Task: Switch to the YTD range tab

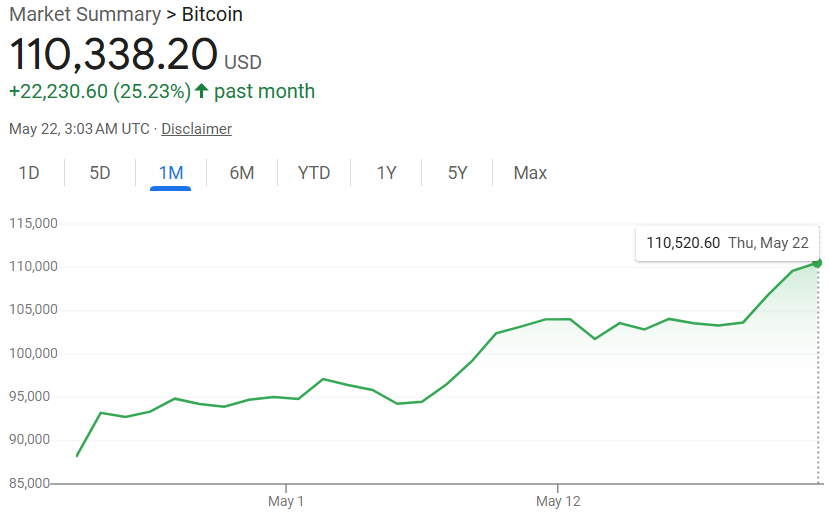Action: point(314,173)
